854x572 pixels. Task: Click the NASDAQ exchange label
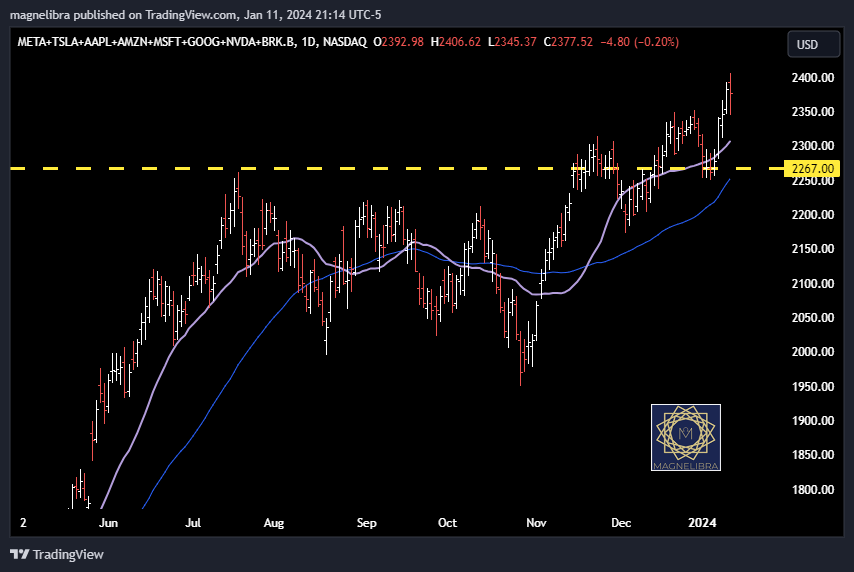tap(345, 42)
